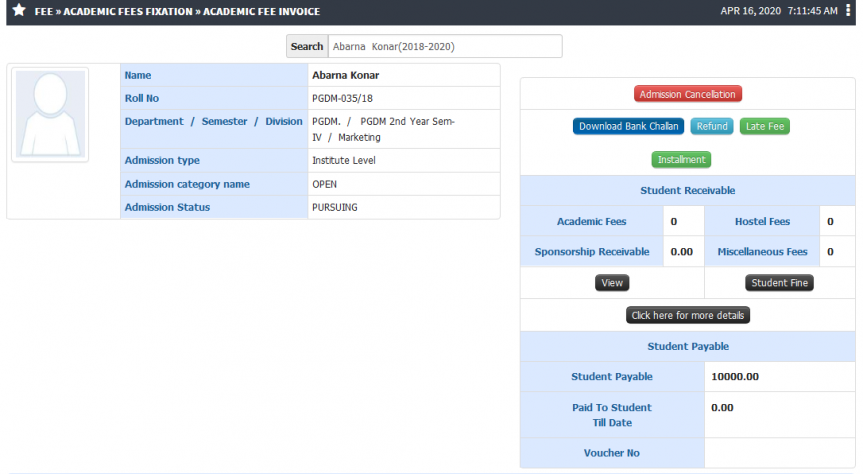Click the Student Payable section header

coord(687,346)
